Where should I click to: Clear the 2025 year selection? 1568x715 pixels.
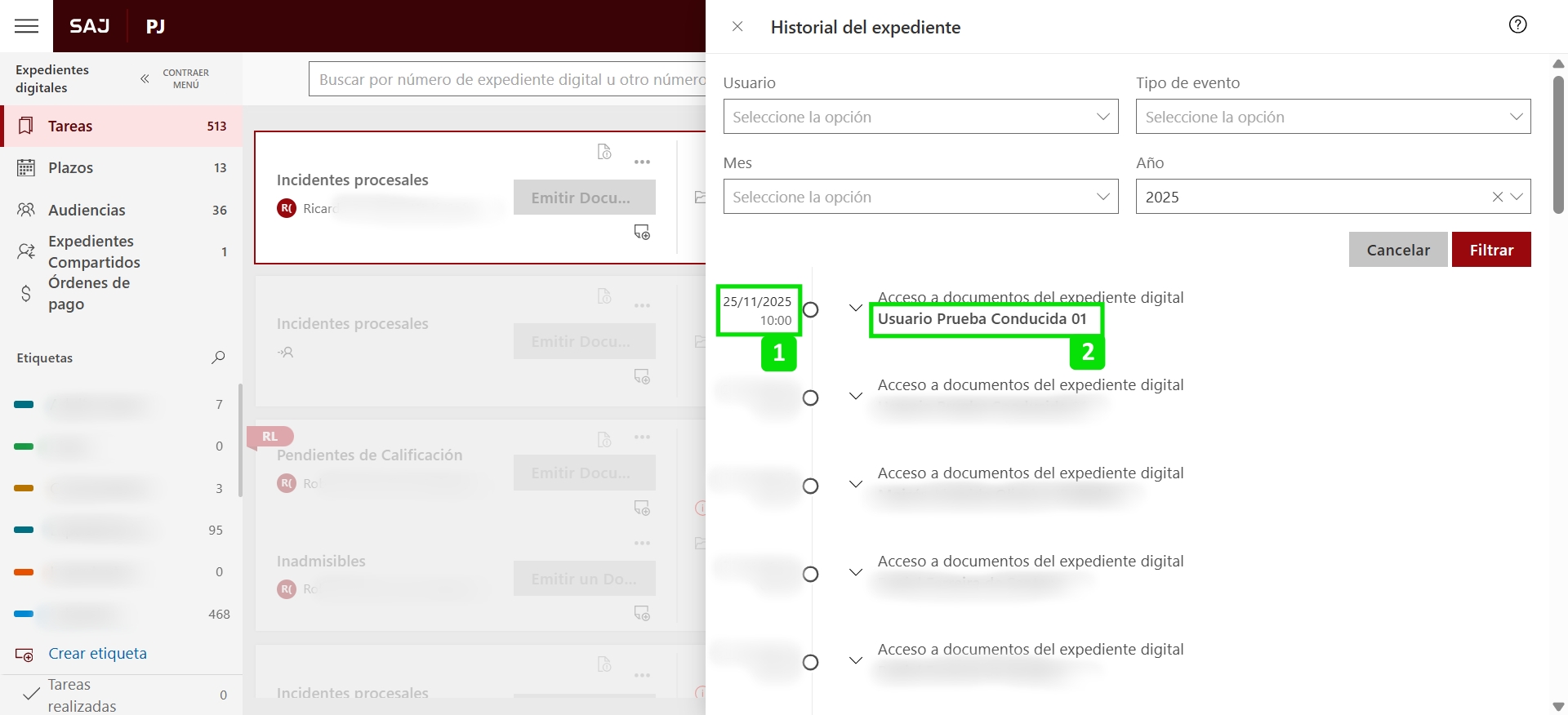click(x=1497, y=197)
